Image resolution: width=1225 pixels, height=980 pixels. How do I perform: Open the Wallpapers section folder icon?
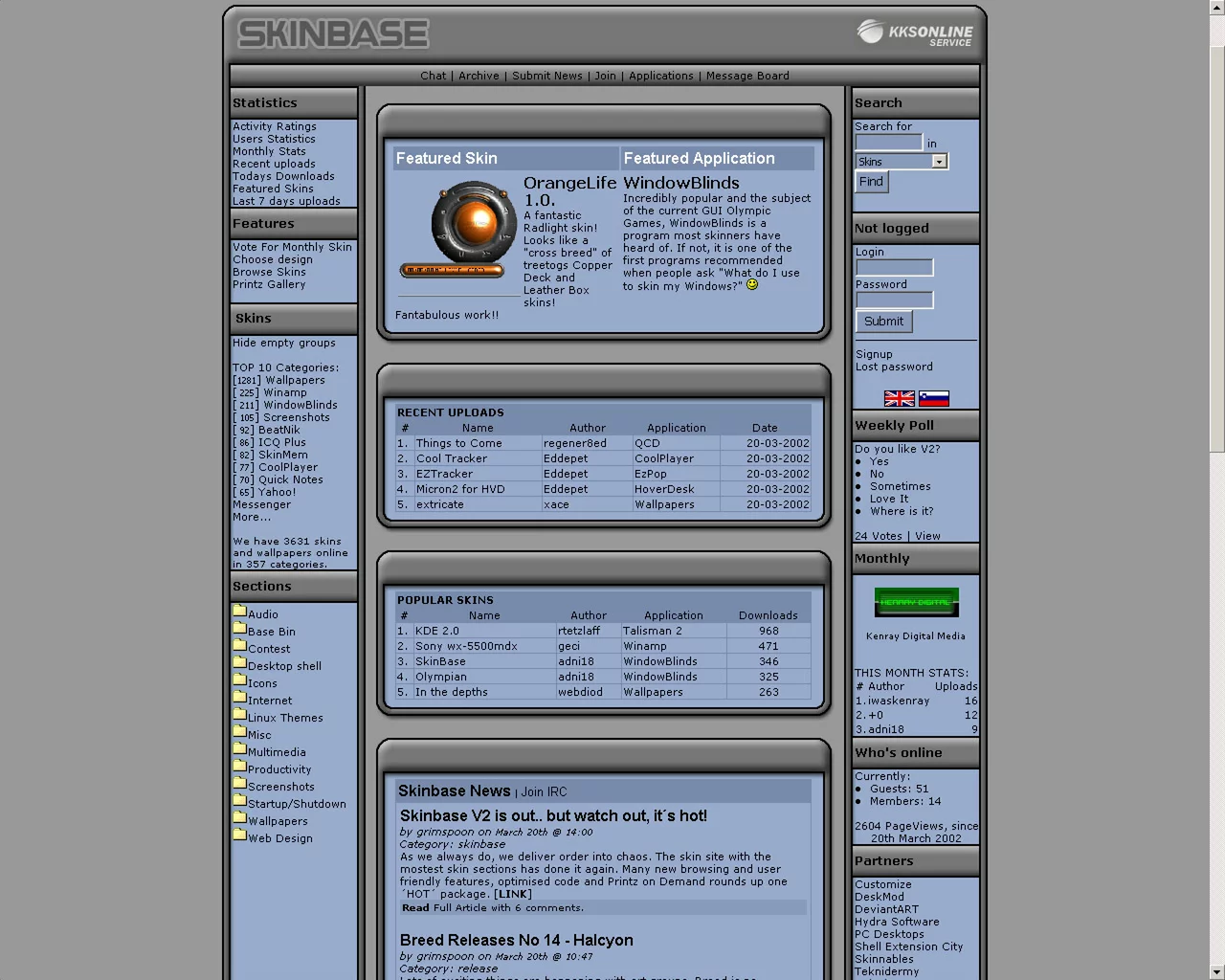pyautogui.click(x=239, y=818)
